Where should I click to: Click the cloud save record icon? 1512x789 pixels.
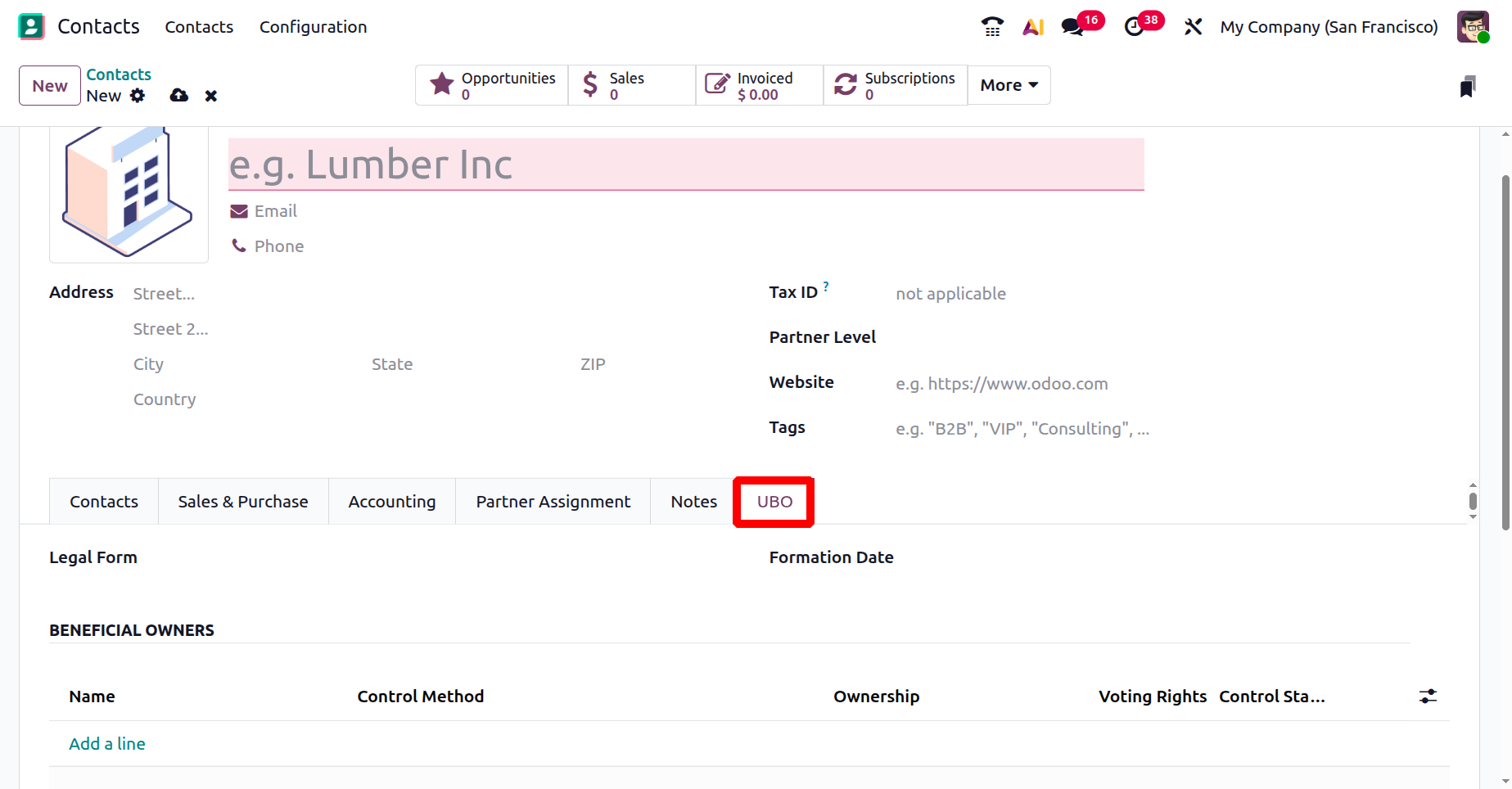178,96
